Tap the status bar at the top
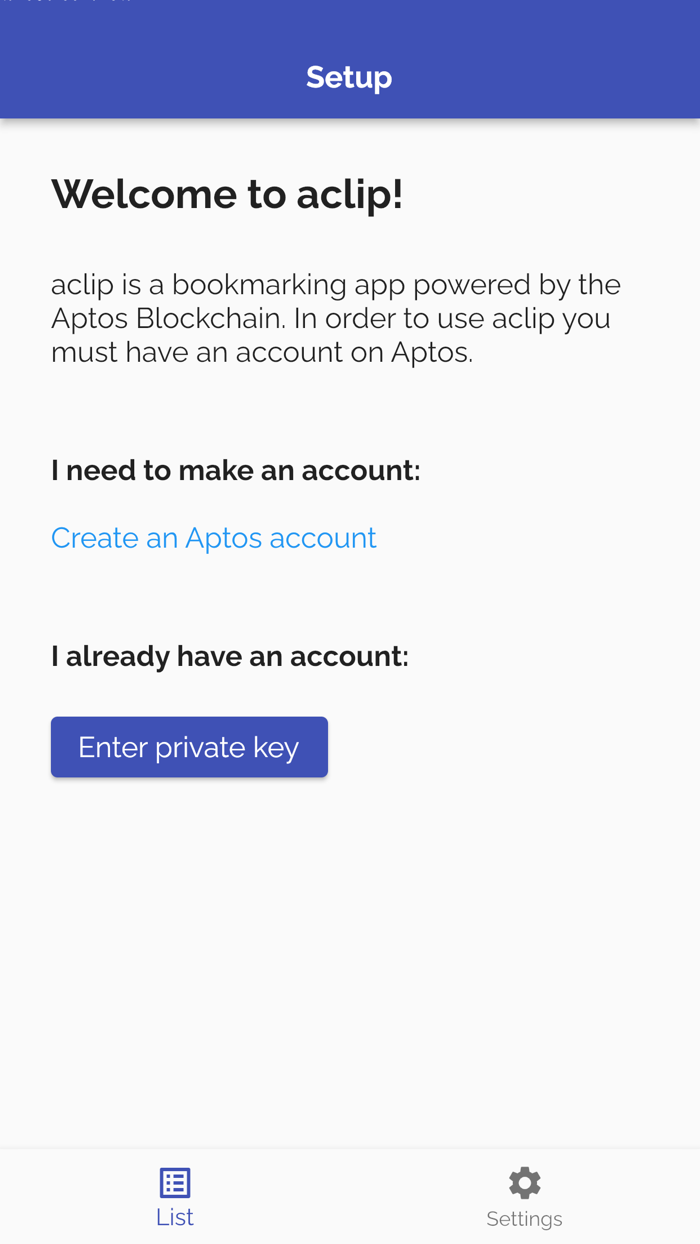This screenshot has width=700, height=1244. click(x=350, y=5)
